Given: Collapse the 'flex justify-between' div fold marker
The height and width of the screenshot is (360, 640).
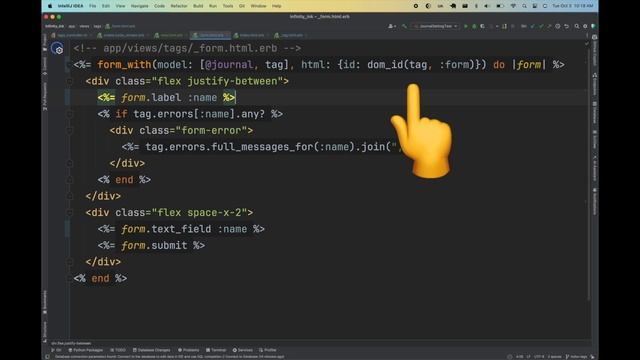Looking at the screenshot, I should [69, 82].
